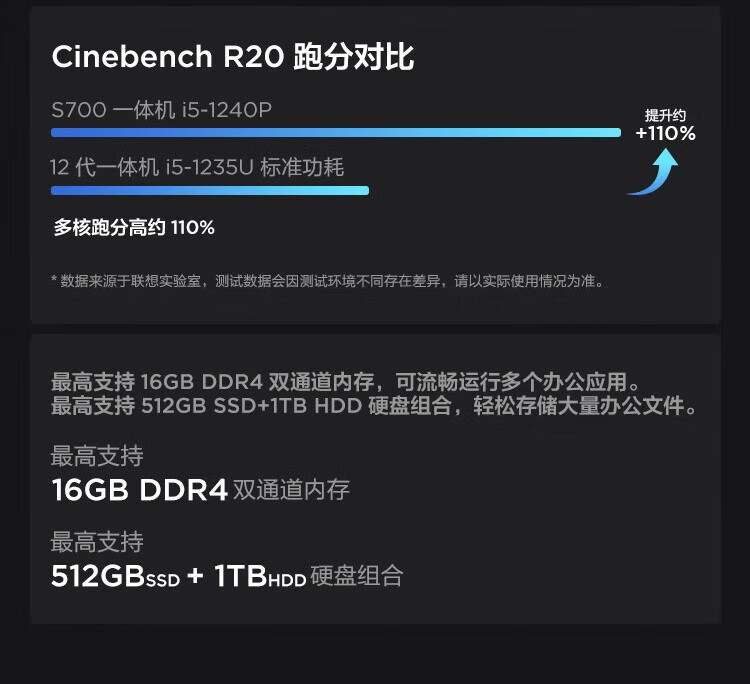Click the long S700 benchmark score bar

335,133
